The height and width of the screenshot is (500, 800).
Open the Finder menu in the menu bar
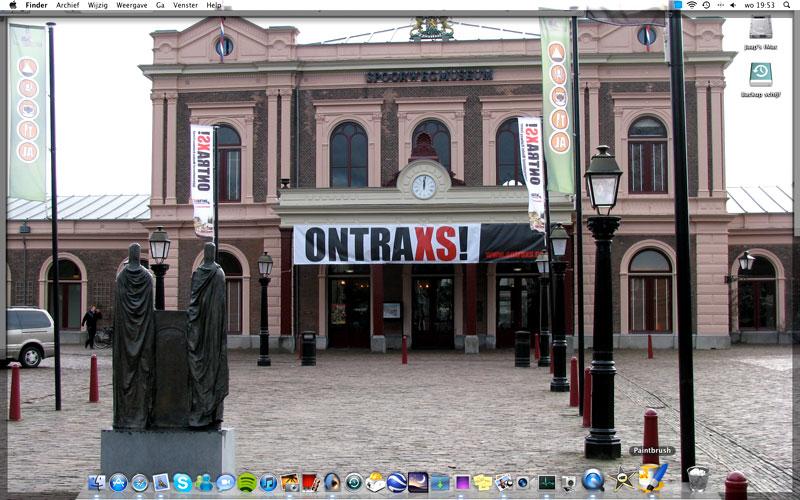click(36, 5)
